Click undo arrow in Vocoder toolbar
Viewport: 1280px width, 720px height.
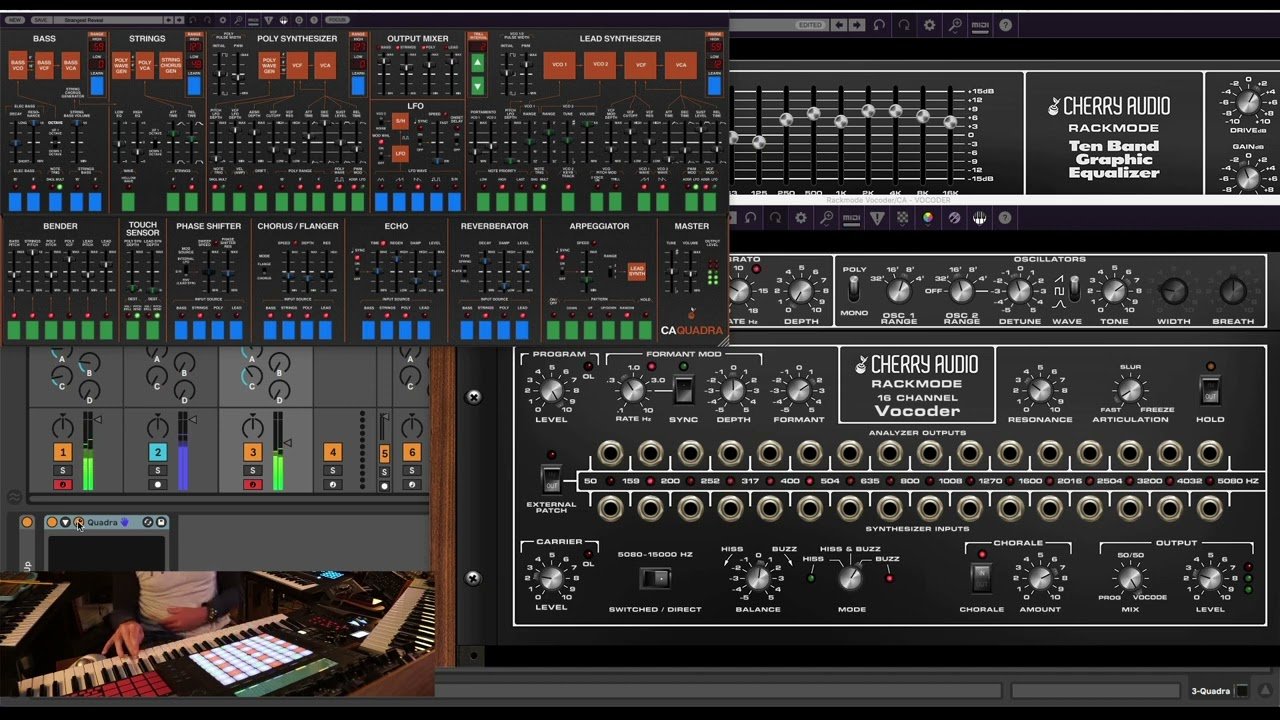coord(750,217)
